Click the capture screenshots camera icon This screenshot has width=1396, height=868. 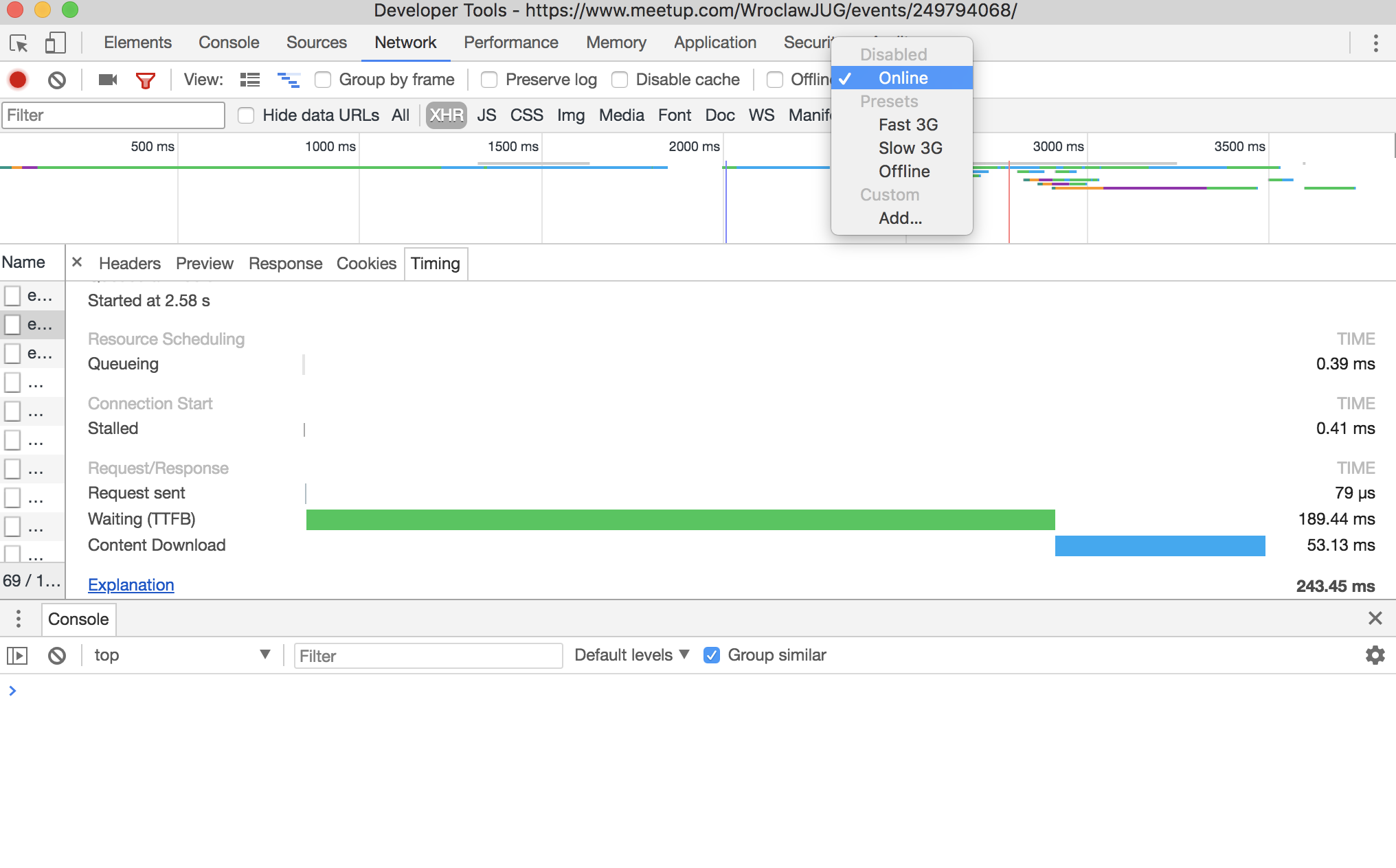point(108,80)
